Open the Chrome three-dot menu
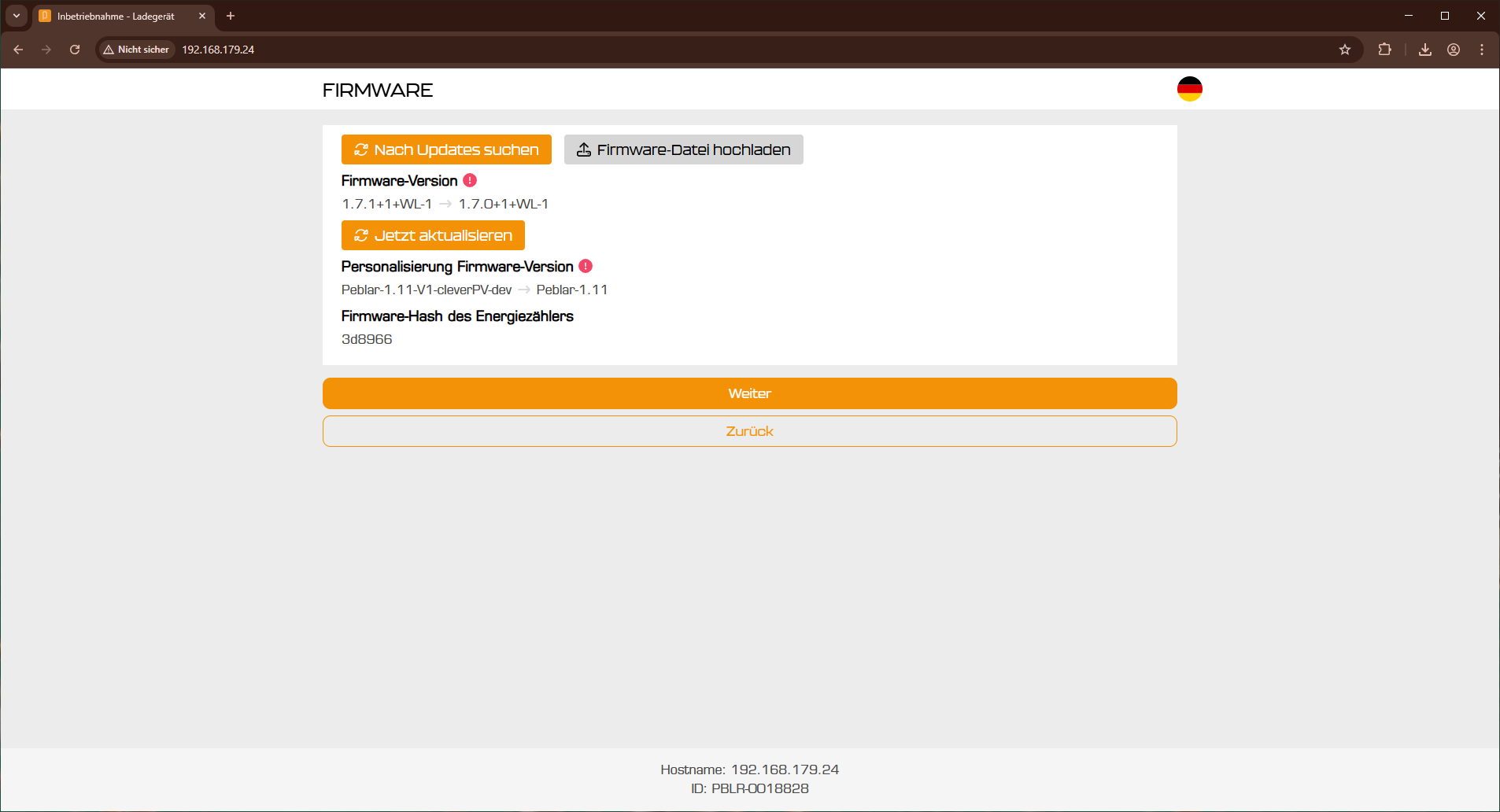The width and height of the screenshot is (1500, 812). click(1482, 50)
